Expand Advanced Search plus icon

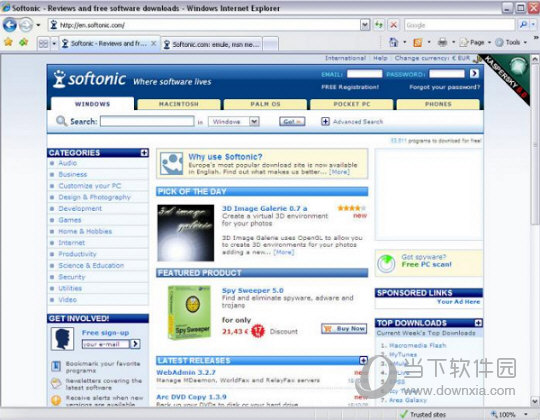(325, 122)
